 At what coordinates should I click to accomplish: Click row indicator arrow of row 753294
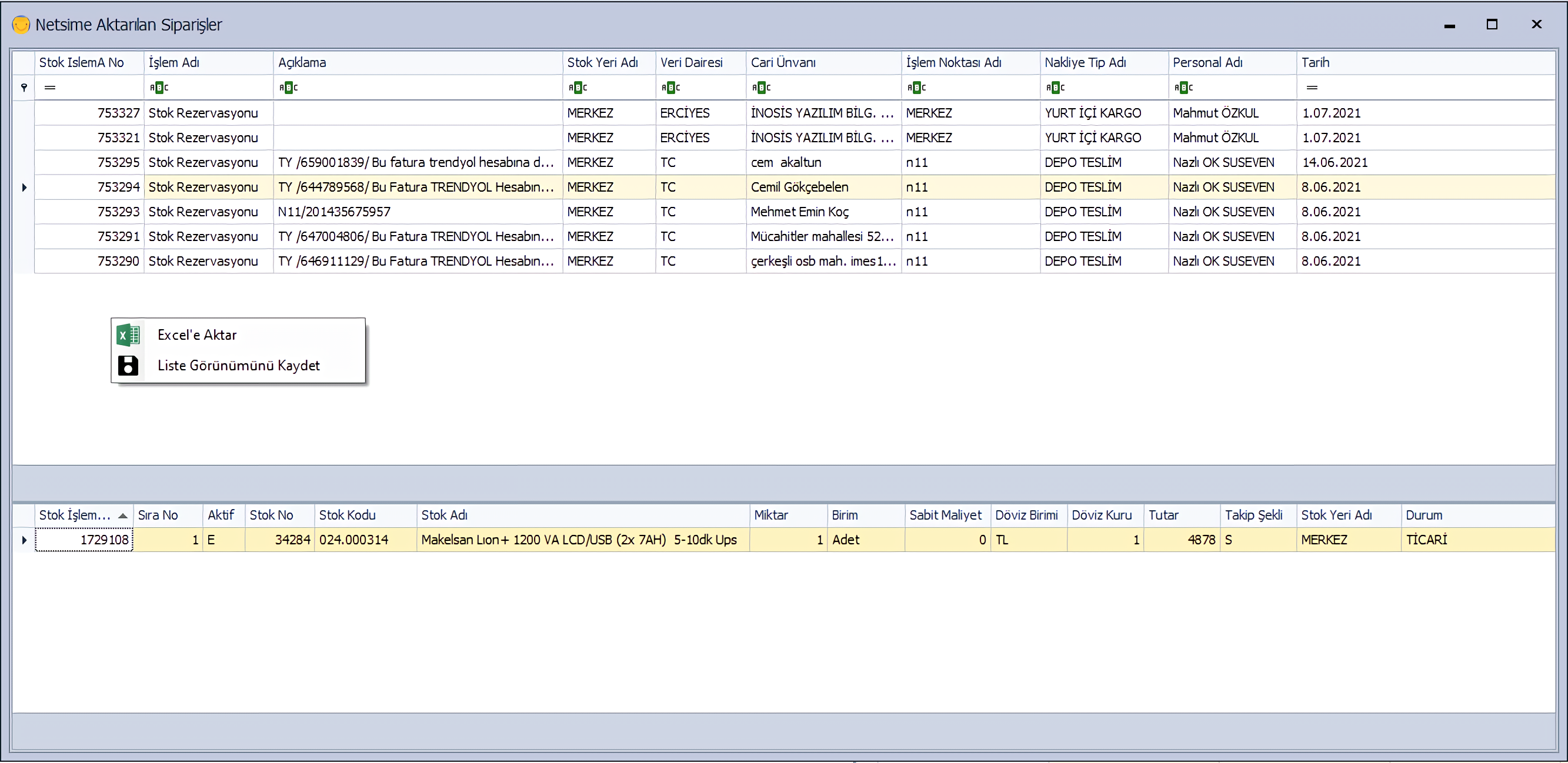(24, 188)
